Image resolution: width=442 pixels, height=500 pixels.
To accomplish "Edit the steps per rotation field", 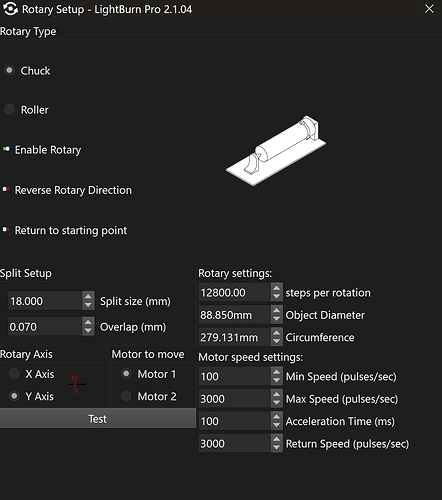I will [235, 292].
